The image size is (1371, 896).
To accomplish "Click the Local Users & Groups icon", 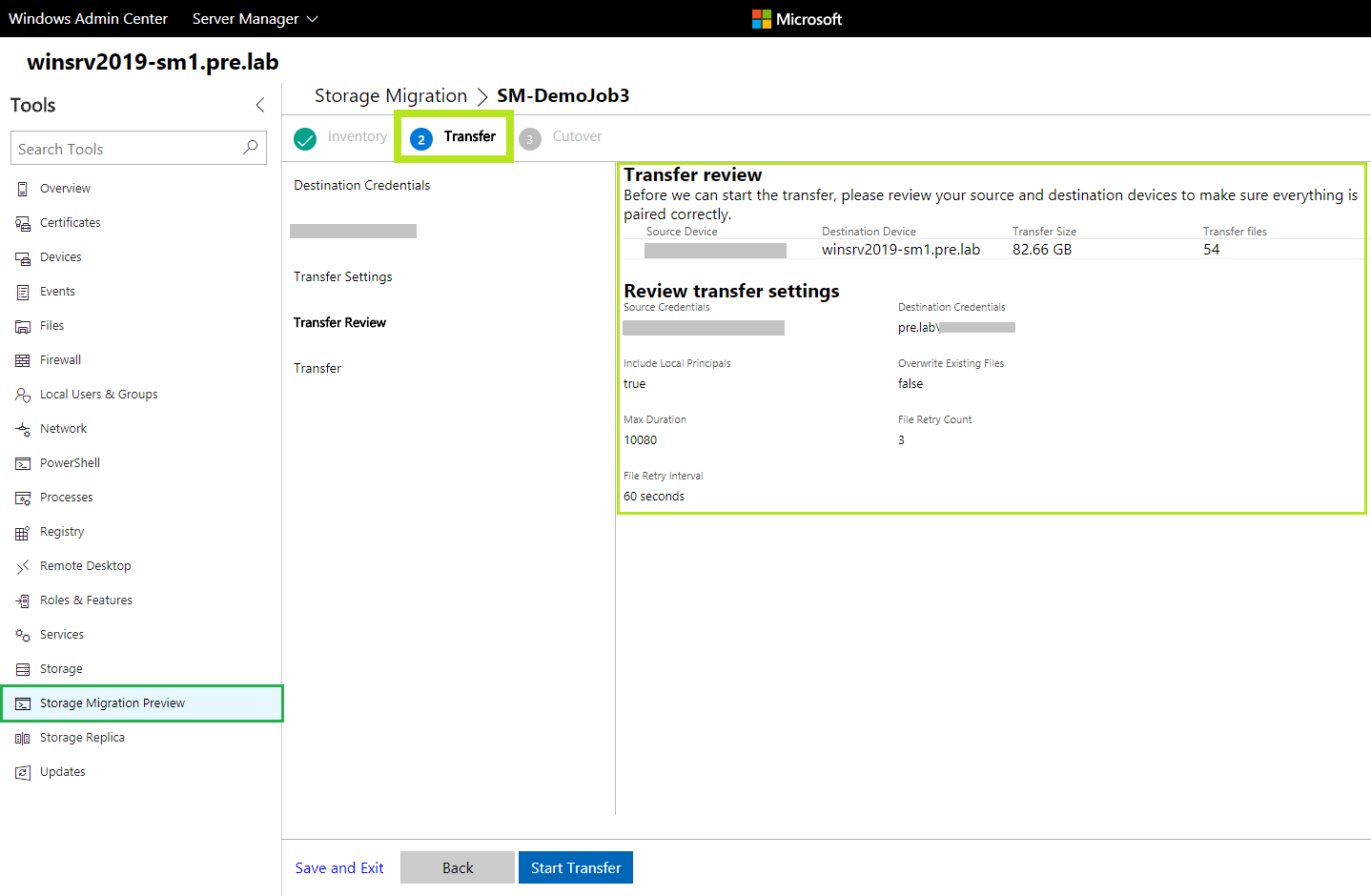I will (x=23, y=395).
